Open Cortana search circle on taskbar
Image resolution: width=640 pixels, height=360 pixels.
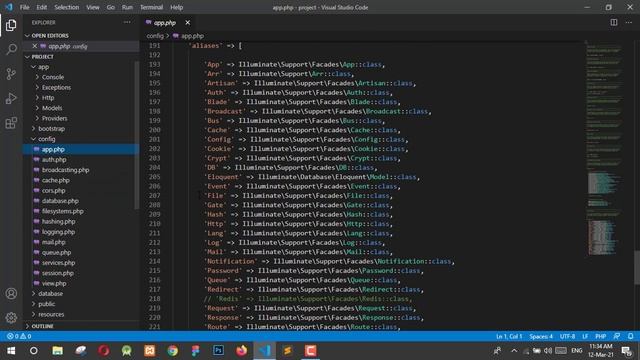[x=34, y=351]
